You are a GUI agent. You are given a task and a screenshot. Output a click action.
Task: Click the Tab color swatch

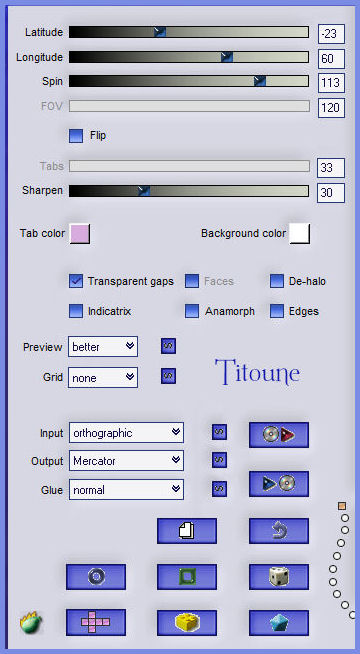(x=80, y=234)
